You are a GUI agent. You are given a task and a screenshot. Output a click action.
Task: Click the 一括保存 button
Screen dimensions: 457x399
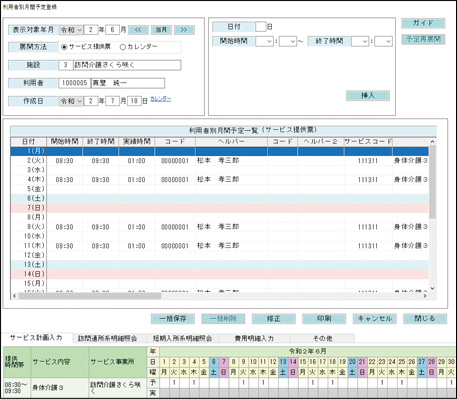pyautogui.click(x=173, y=319)
